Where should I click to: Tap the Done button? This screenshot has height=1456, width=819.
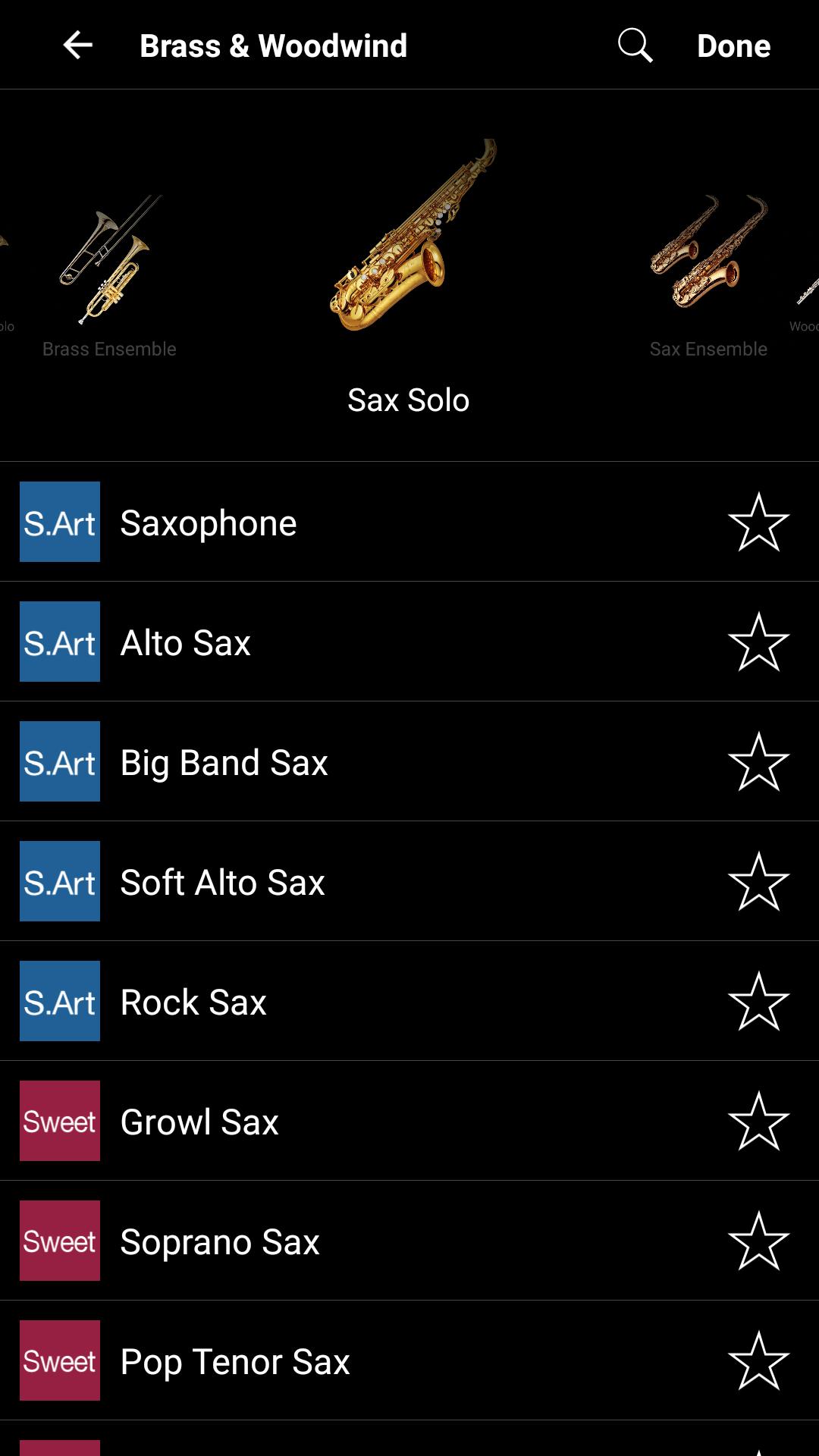click(733, 45)
